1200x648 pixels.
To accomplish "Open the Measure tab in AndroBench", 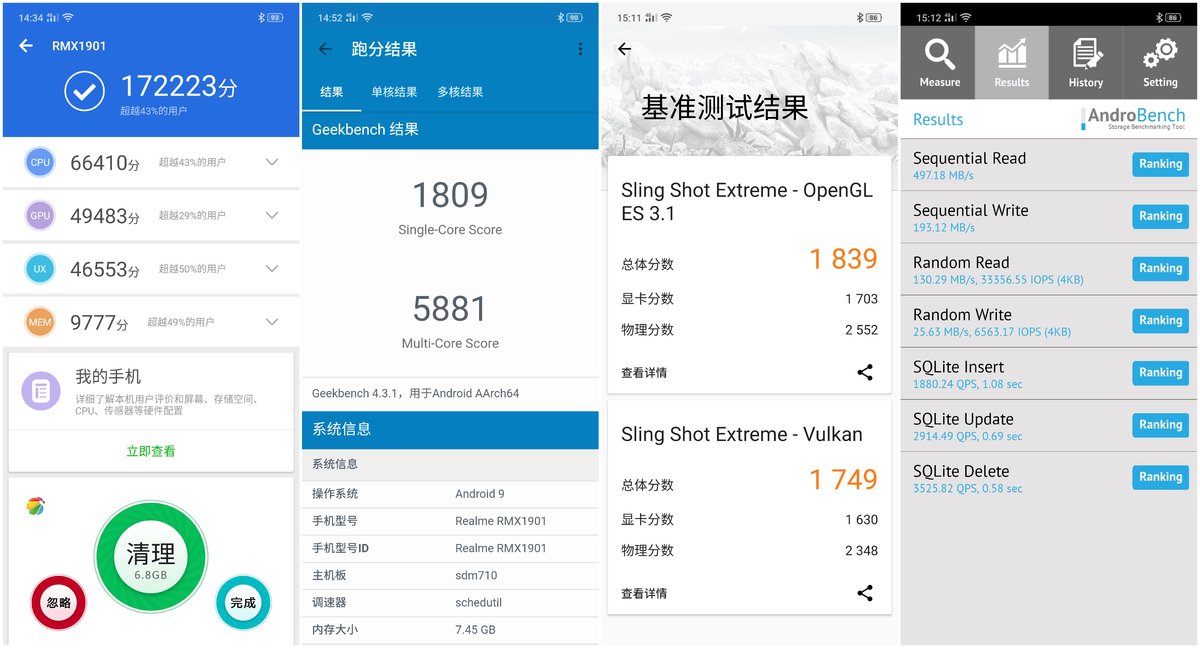I will (939, 62).
